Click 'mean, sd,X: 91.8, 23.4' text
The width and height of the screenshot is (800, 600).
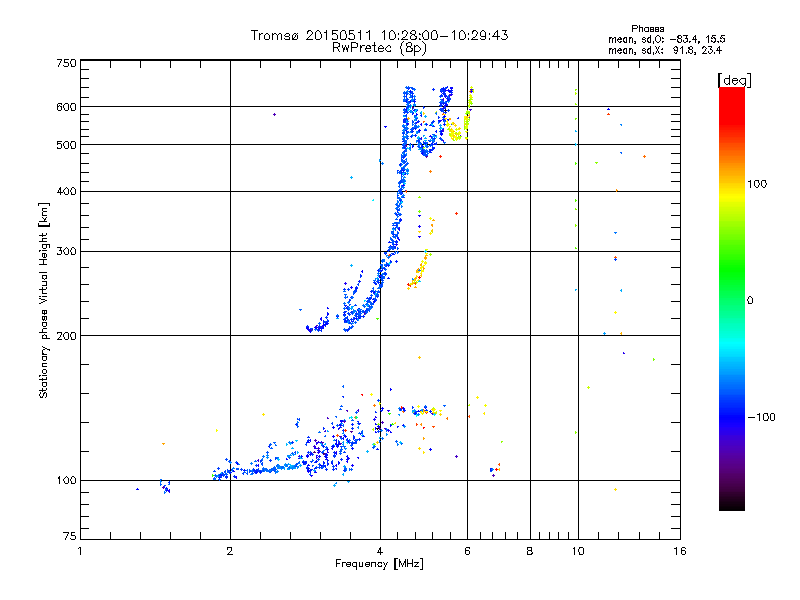pos(665,50)
